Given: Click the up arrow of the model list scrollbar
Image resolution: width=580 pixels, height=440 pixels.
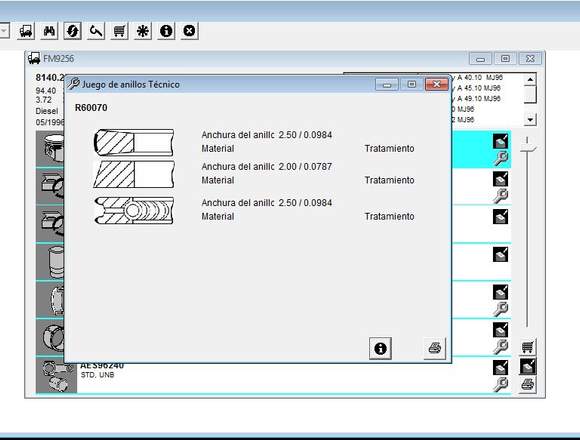Looking at the screenshot, I should tap(530, 79).
